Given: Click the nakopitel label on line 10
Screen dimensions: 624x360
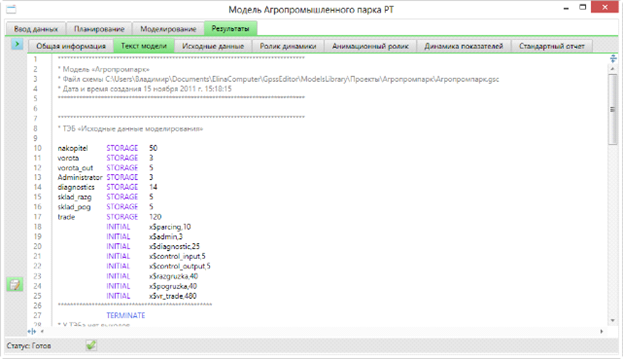Looking at the screenshot, I should pyautogui.click(x=72, y=148).
